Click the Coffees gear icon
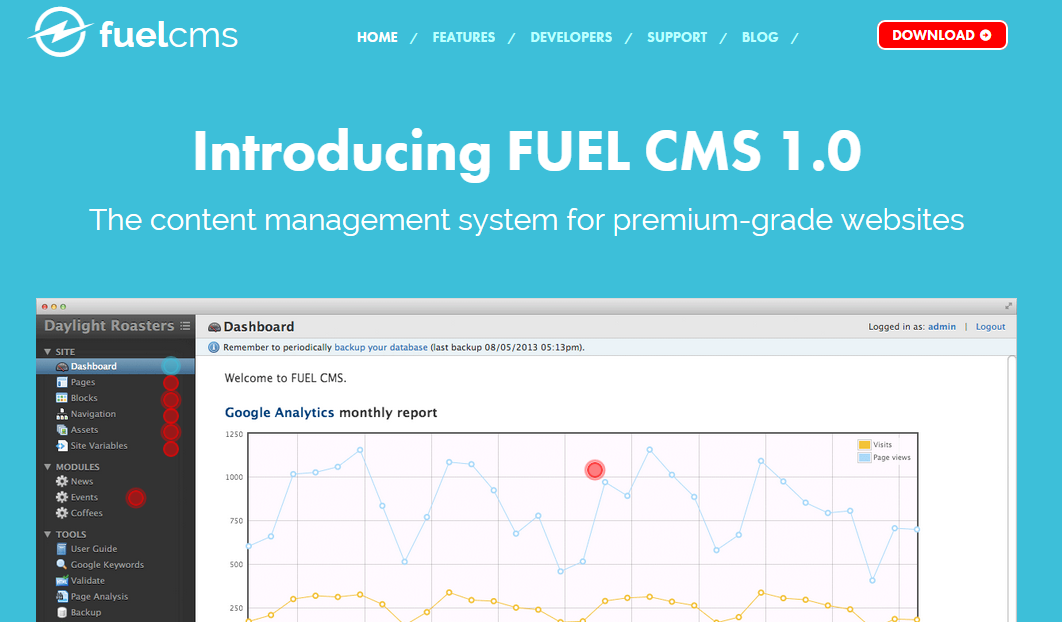Screen dimensions: 1062x622 click(x=62, y=513)
